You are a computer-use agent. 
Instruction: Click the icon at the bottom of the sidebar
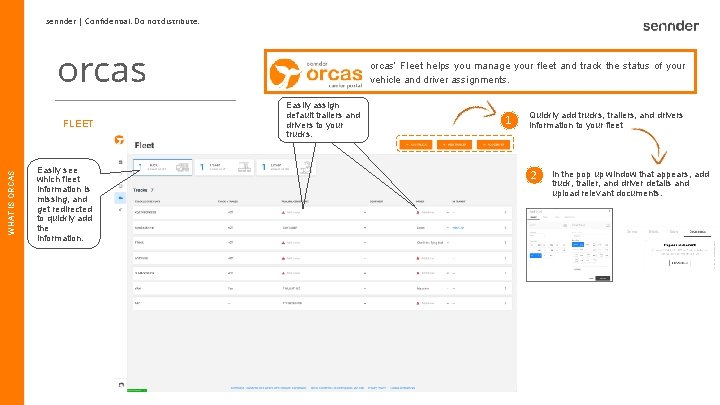121,385
